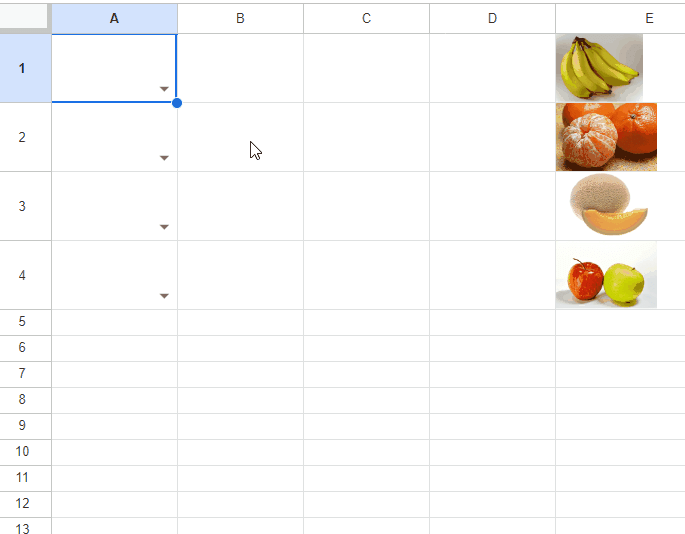Click the column C header
This screenshot has width=685, height=534.
[x=366, y=18]
